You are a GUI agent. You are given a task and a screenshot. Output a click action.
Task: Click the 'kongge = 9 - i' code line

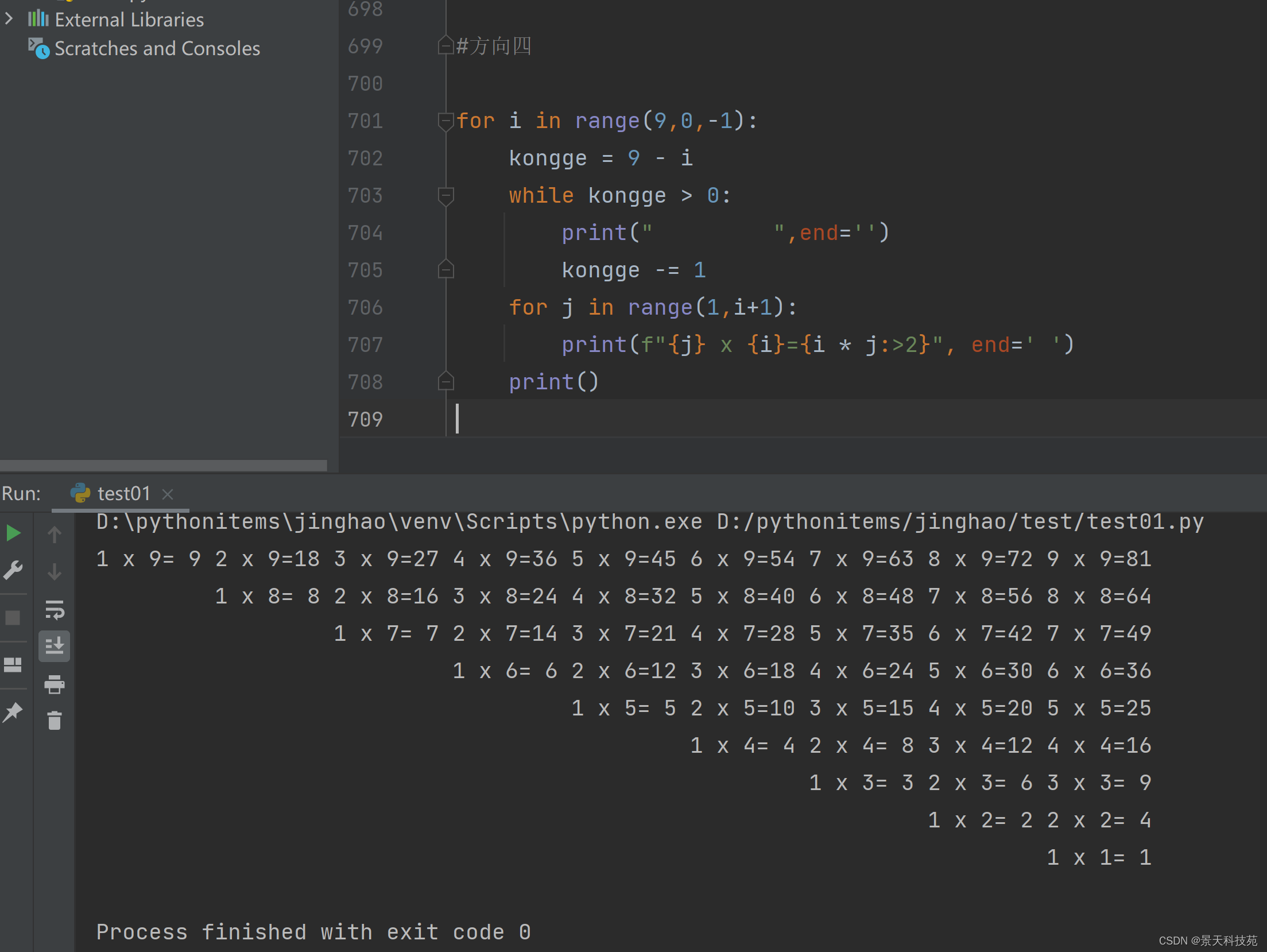(601, 158)
